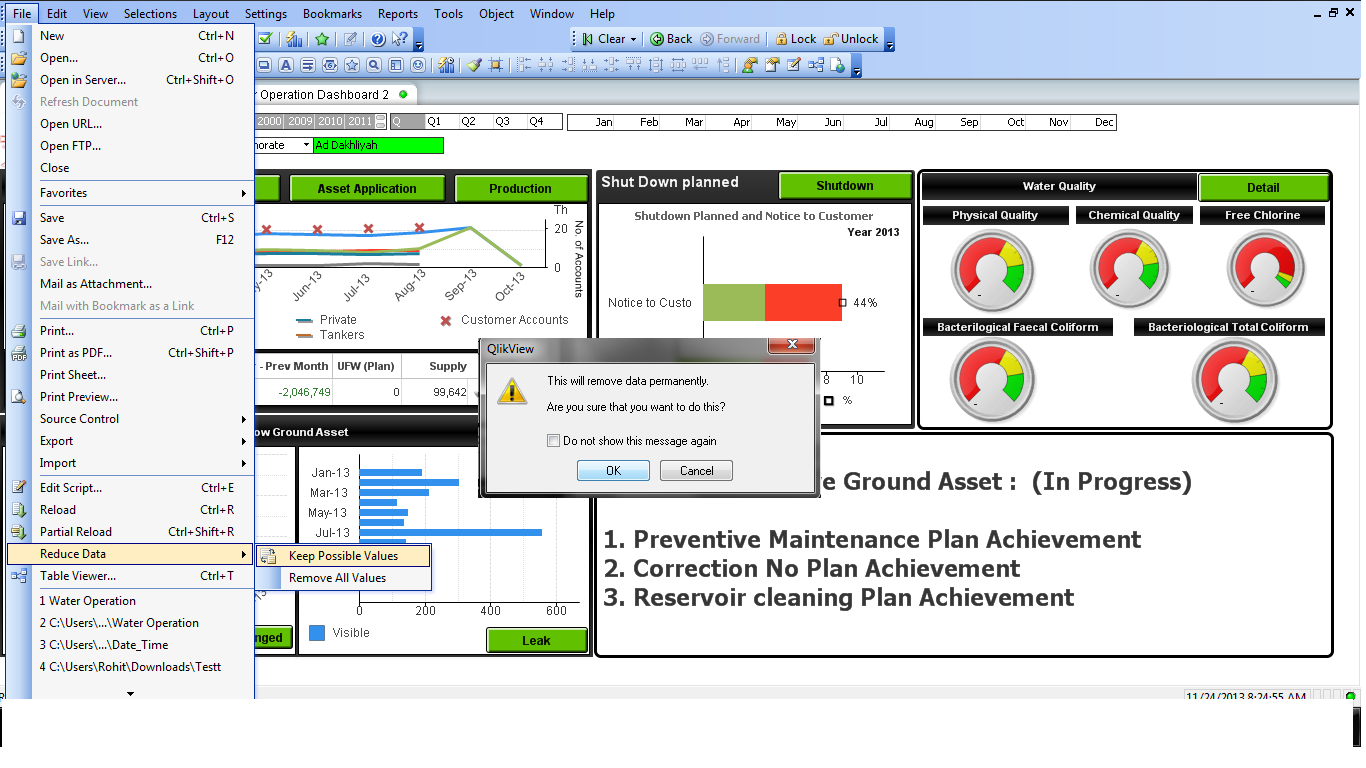The width and height of the screenshot is (1366, 768).
Task: Click the Back navigation toolbar icon
Action: point(658,39)
